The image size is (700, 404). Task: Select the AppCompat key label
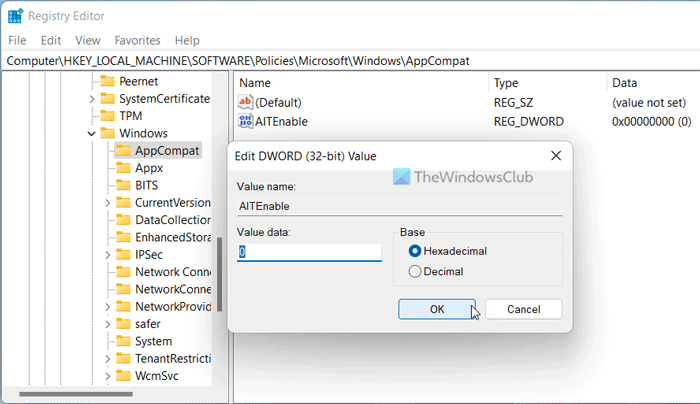167,150
